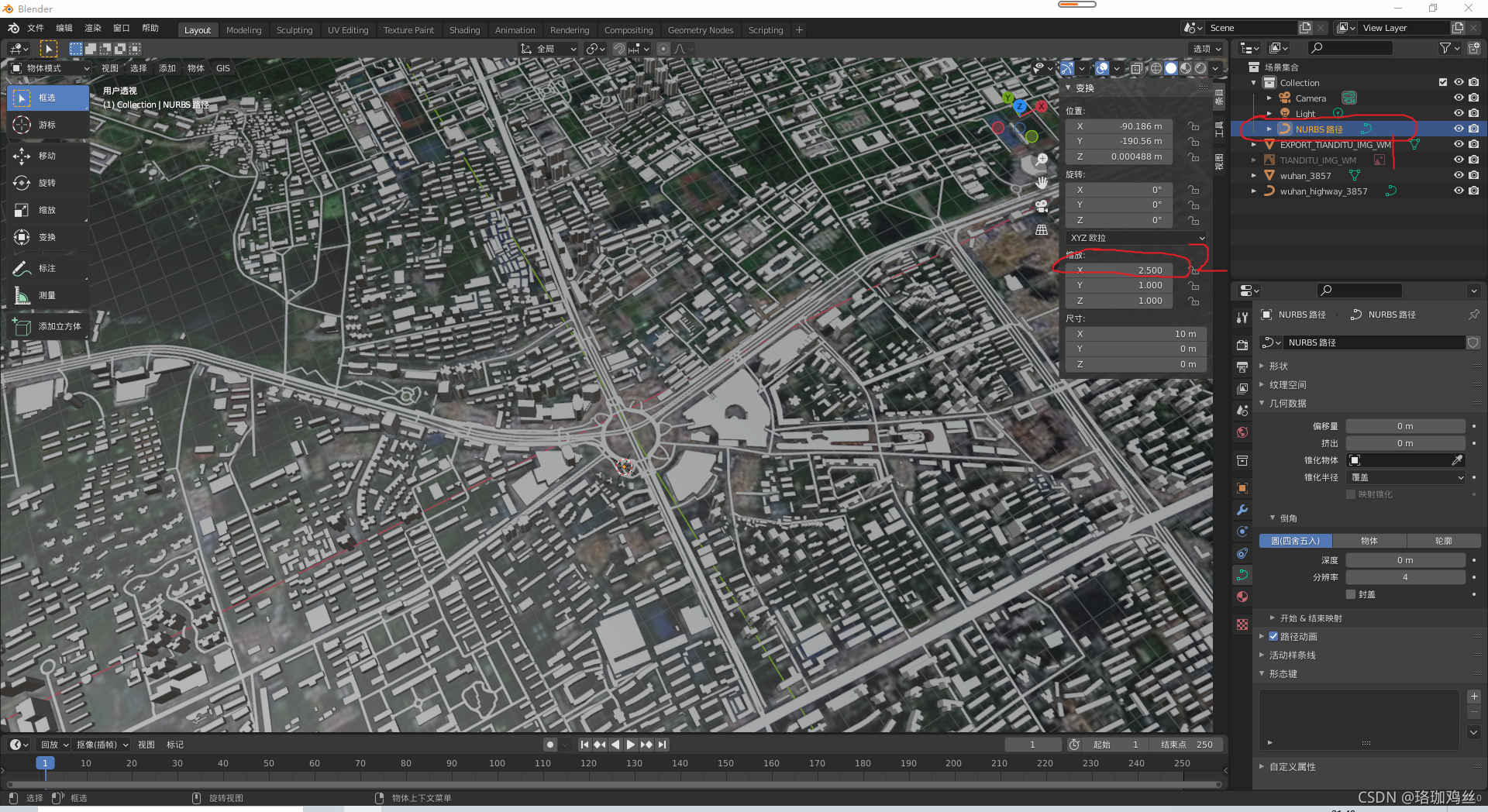Image resolution: width=1488 pixels, height=812 pixels.
Task: Open the 文件 (File) menu
Action: click(x=36, y=28)
